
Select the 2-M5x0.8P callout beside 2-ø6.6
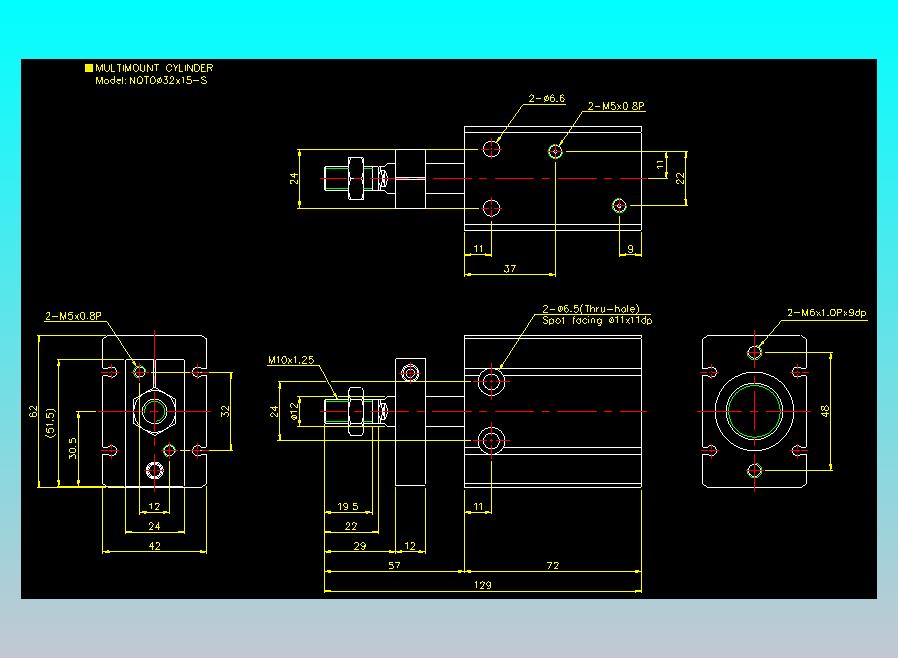coord(616,106)
